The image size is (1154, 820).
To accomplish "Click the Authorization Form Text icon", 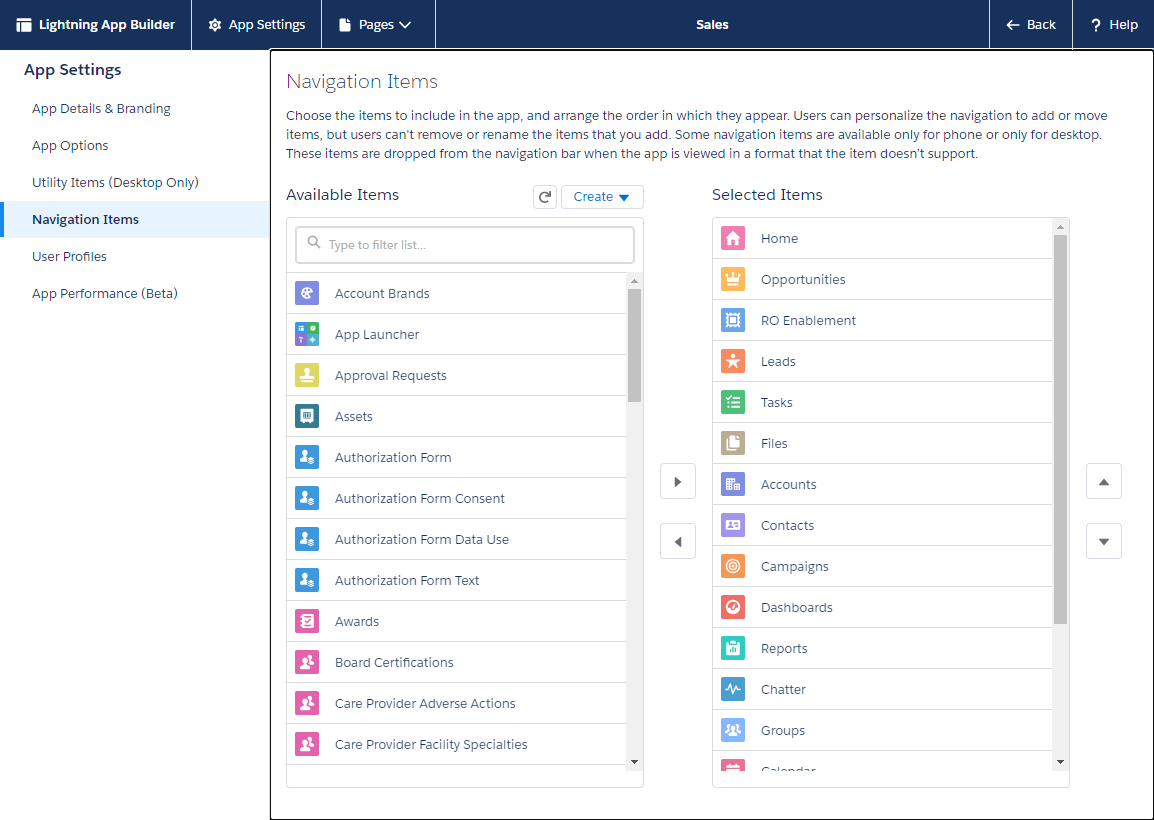I will pyautogui.click(x=307, y=580).
